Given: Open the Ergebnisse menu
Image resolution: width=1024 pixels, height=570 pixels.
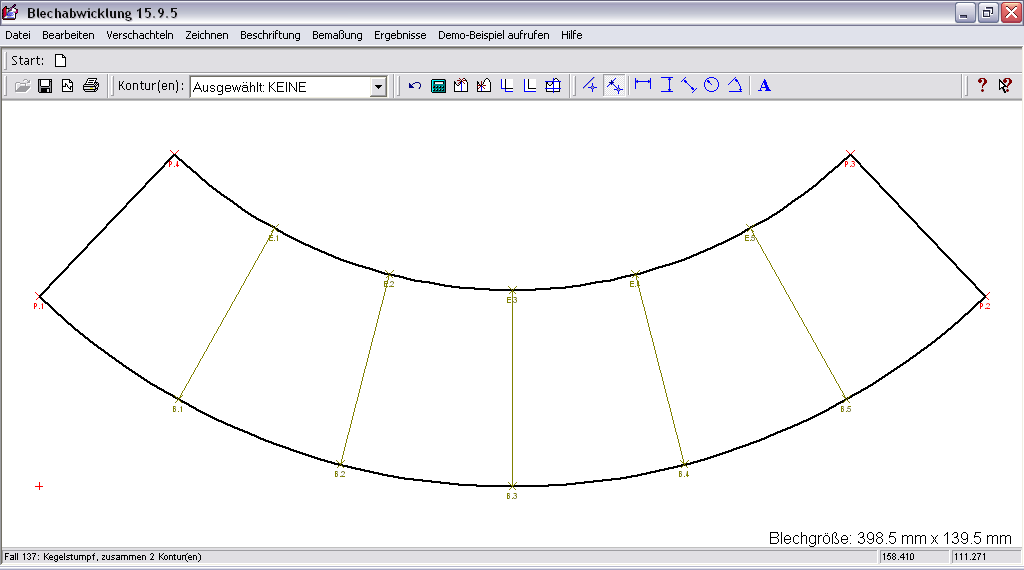Looking at the screenshot, I should (400, 35).
